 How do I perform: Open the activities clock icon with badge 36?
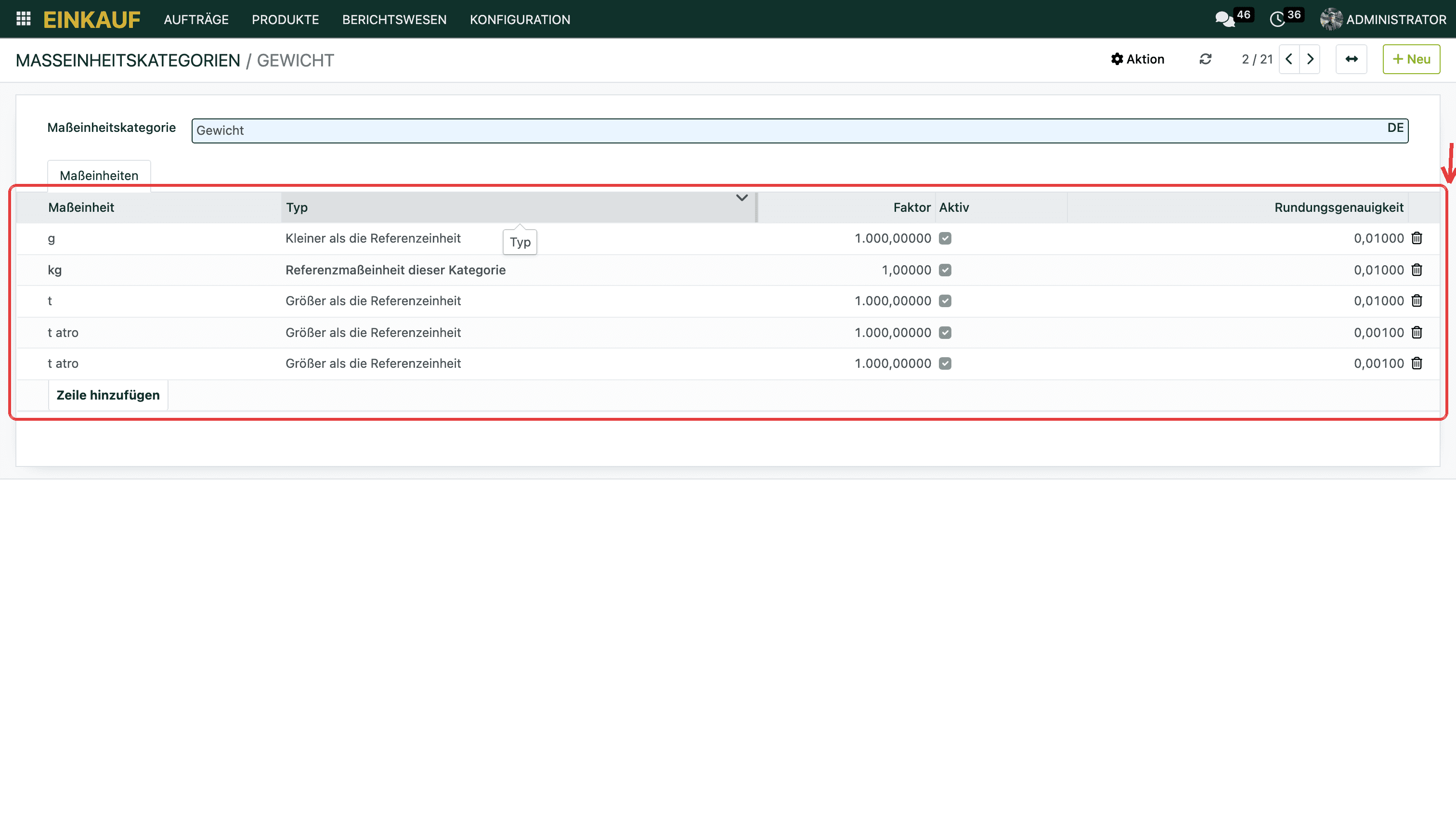[1277, 19]
